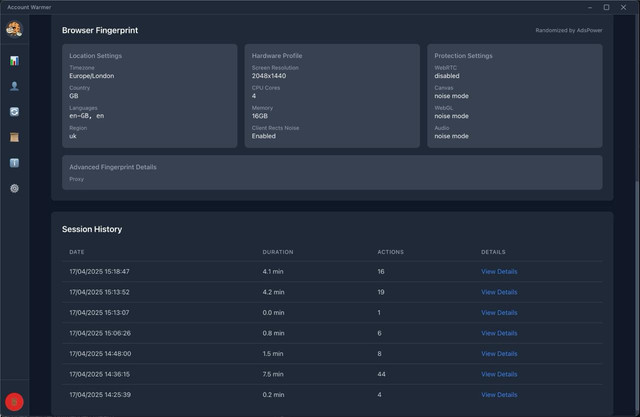
Task: Click the blue info sidebar icon
Action: [14, 163]
